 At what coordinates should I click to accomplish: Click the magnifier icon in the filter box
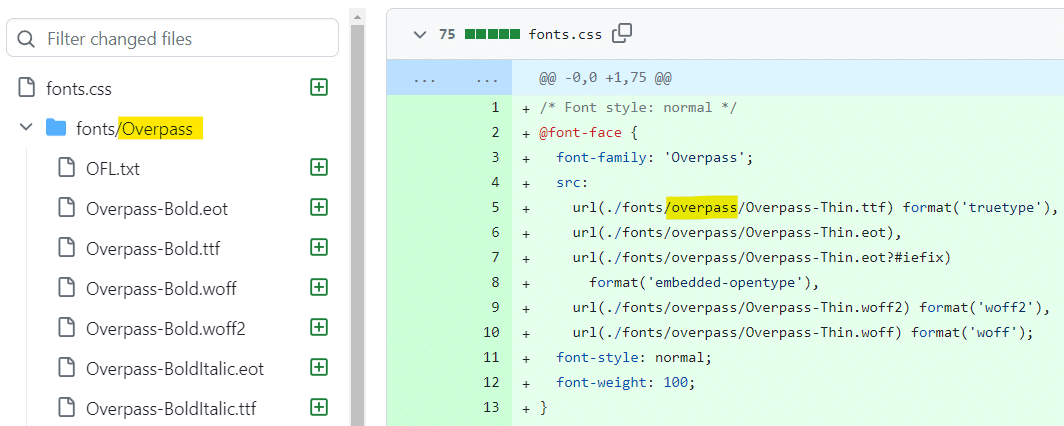pyautogui.click(x=26, y=39)
